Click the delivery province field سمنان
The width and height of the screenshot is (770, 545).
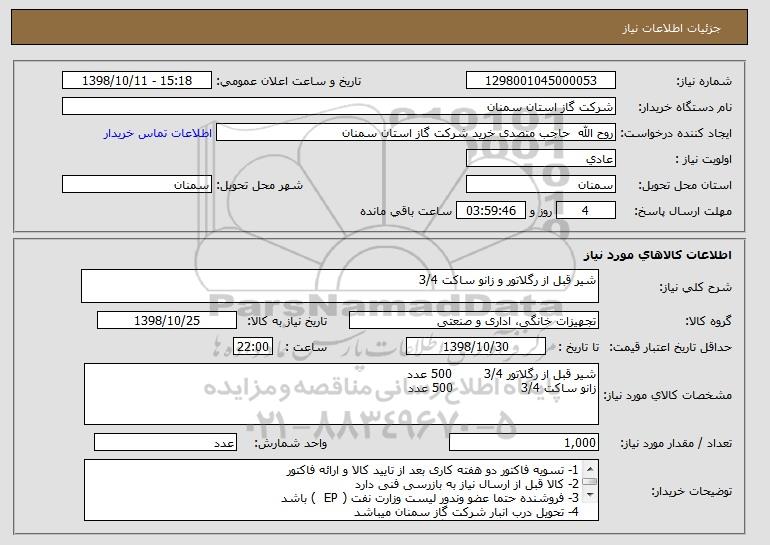pos(541,185)
